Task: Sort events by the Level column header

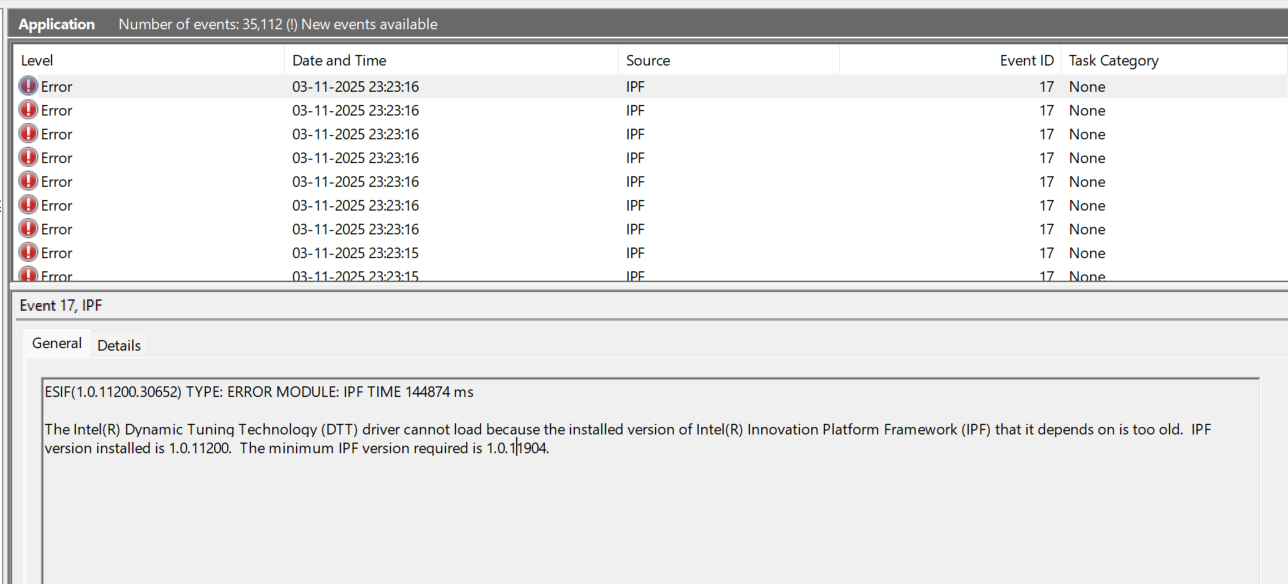Action: 149,60
